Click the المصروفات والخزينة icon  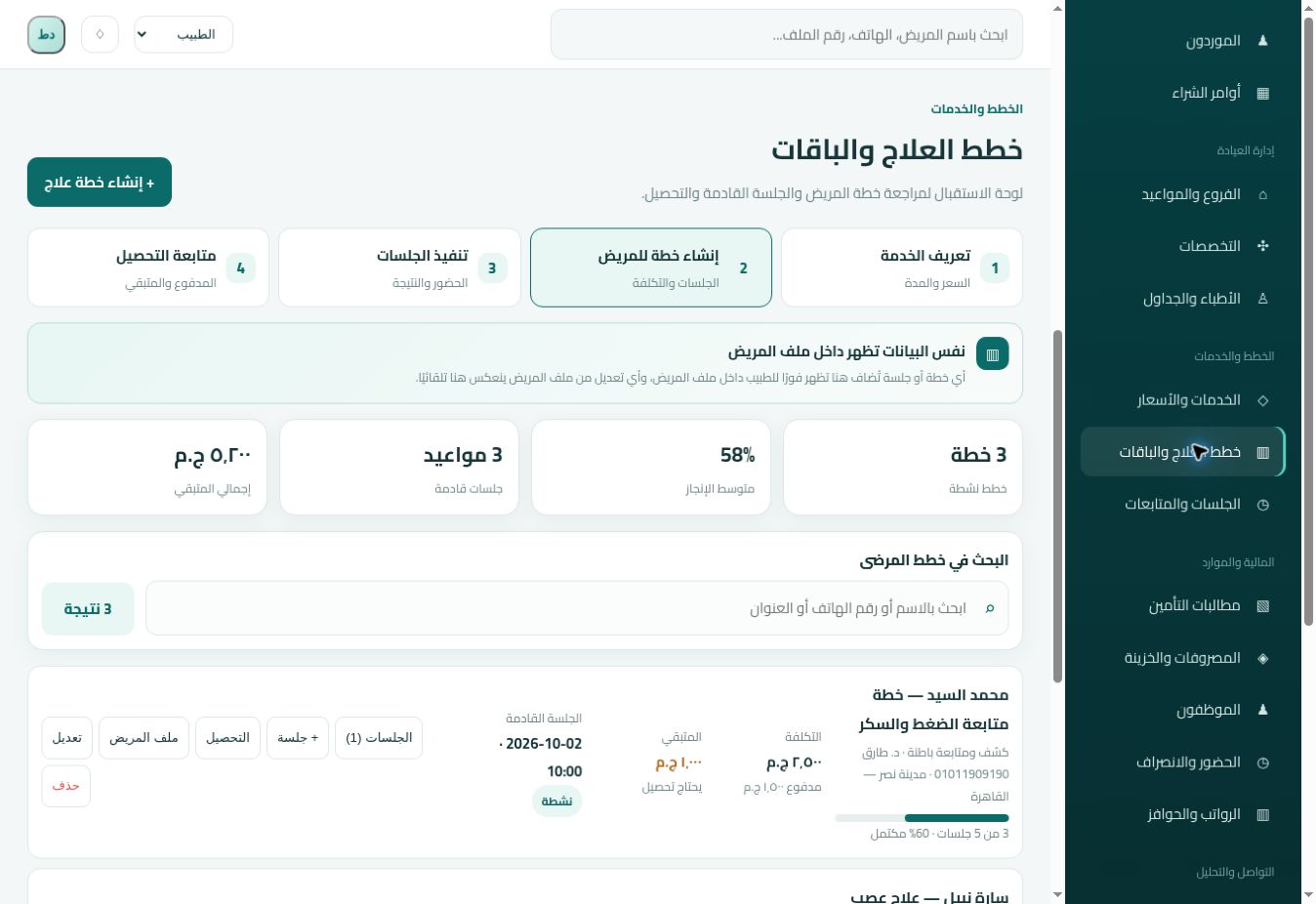click(1262, 658)
